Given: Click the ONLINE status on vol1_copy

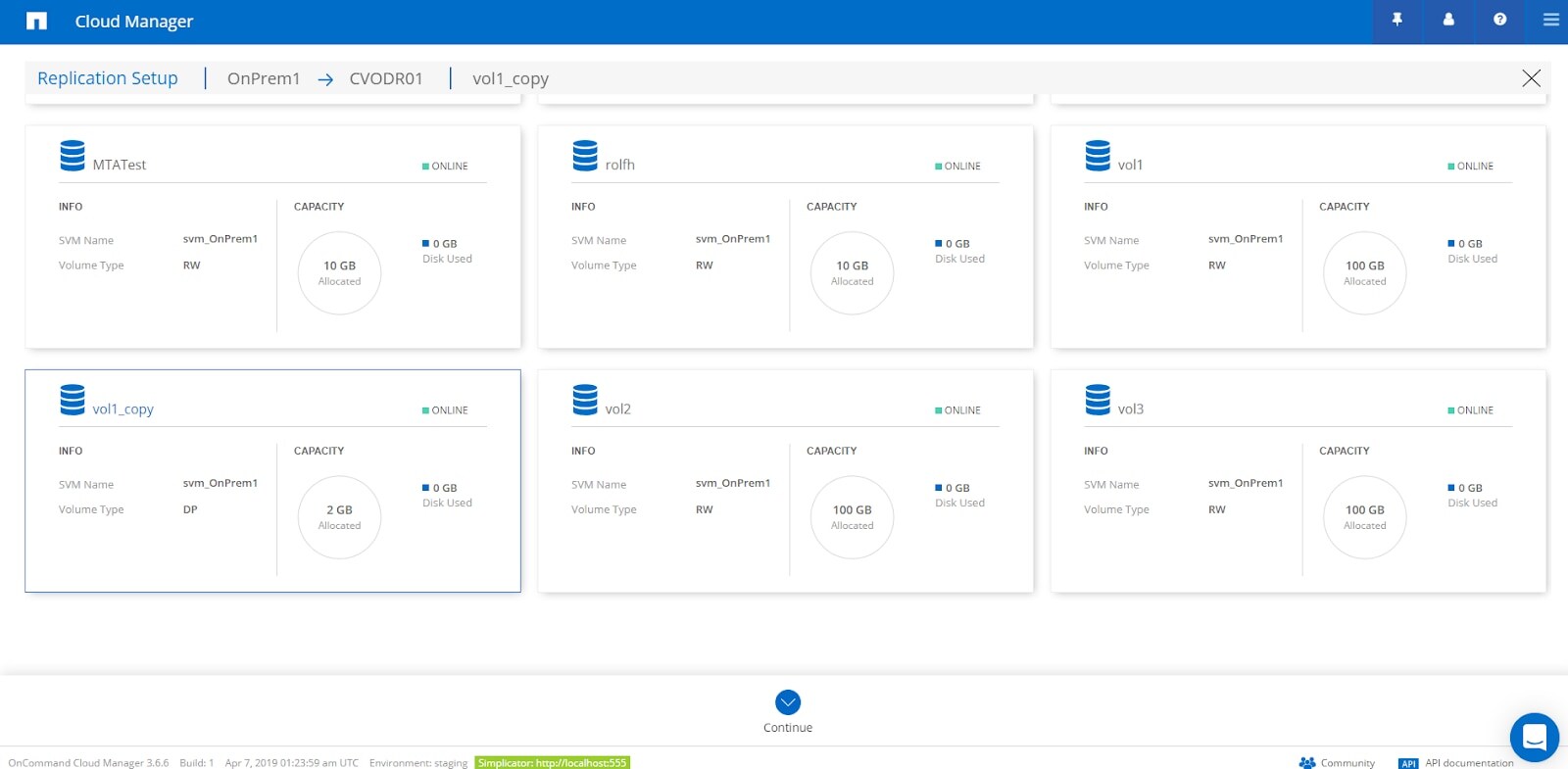Looking at the screenshot, I should point(445,410).
